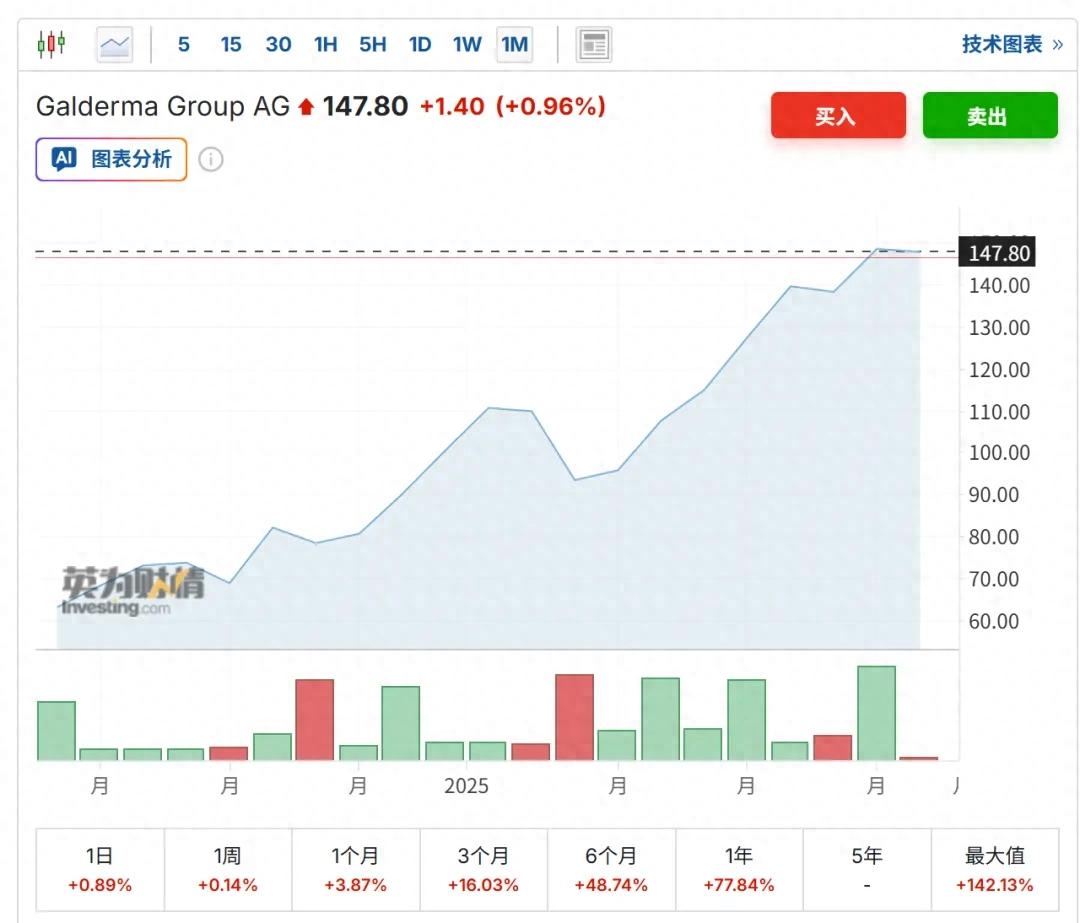This screenshot has width=1080, height=923.
Task: Click the AI chart analysis (图表分析) icon
Action: click(x=110, y=158)
